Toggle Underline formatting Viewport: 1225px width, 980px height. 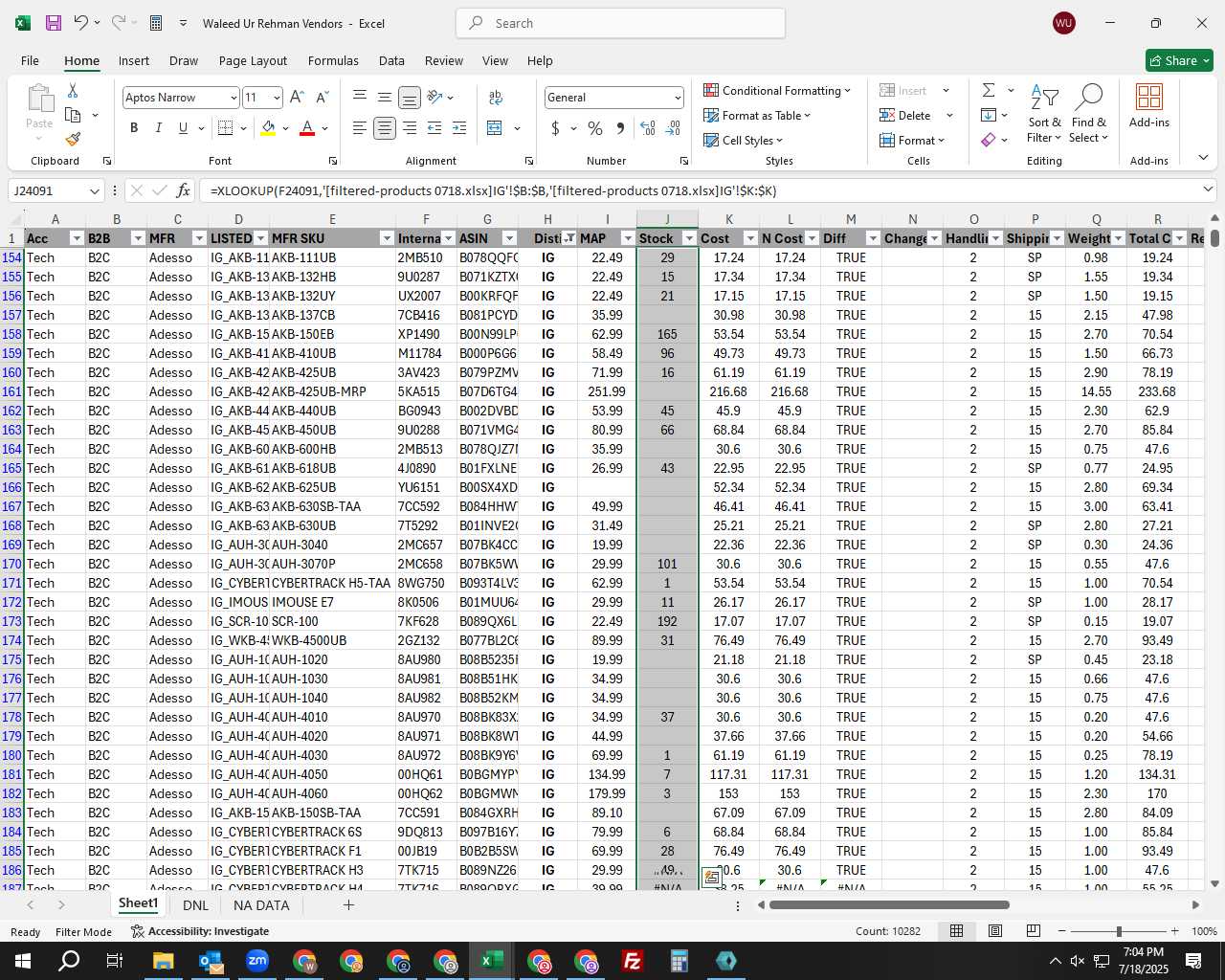[183, 128]
